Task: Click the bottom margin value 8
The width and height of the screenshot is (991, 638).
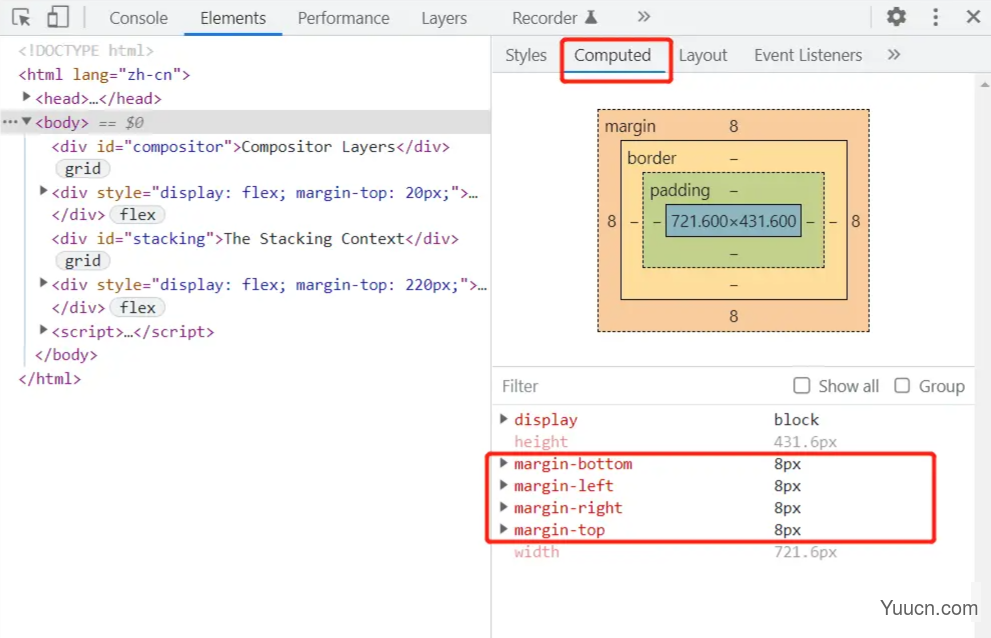Action: (x=733, y=316)
